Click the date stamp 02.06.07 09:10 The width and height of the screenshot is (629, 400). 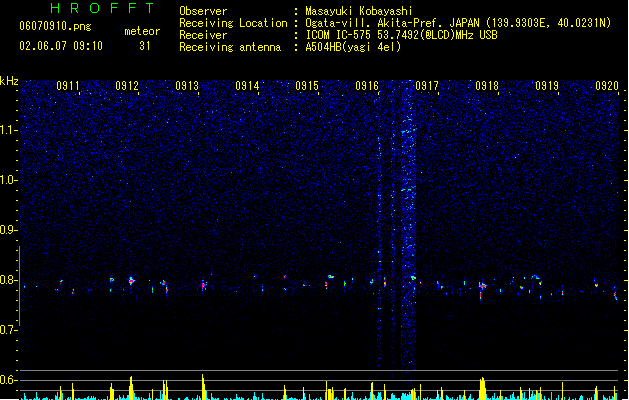[61, 46]
